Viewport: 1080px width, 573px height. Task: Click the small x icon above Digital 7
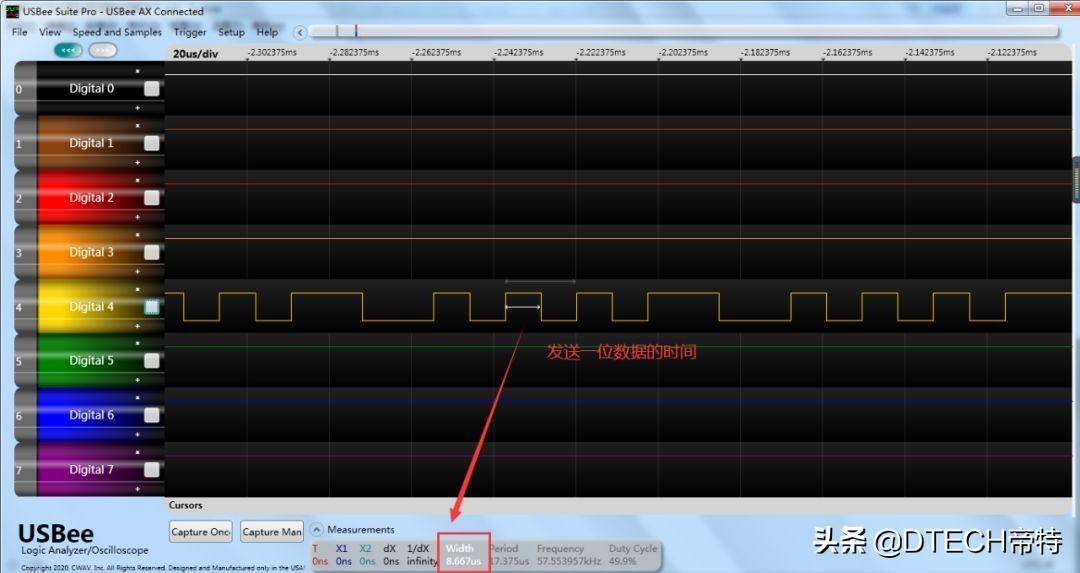point(137,452)
